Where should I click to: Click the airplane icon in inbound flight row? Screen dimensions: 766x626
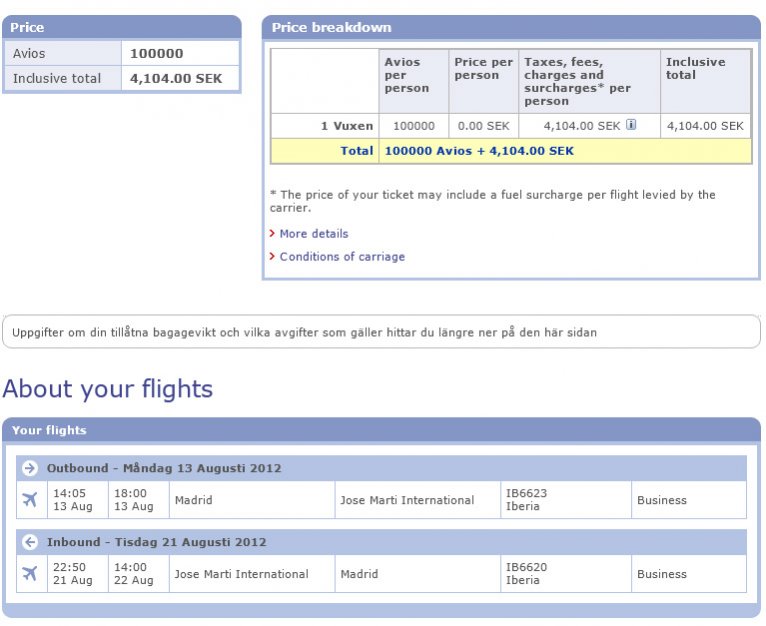pos(30,574)
